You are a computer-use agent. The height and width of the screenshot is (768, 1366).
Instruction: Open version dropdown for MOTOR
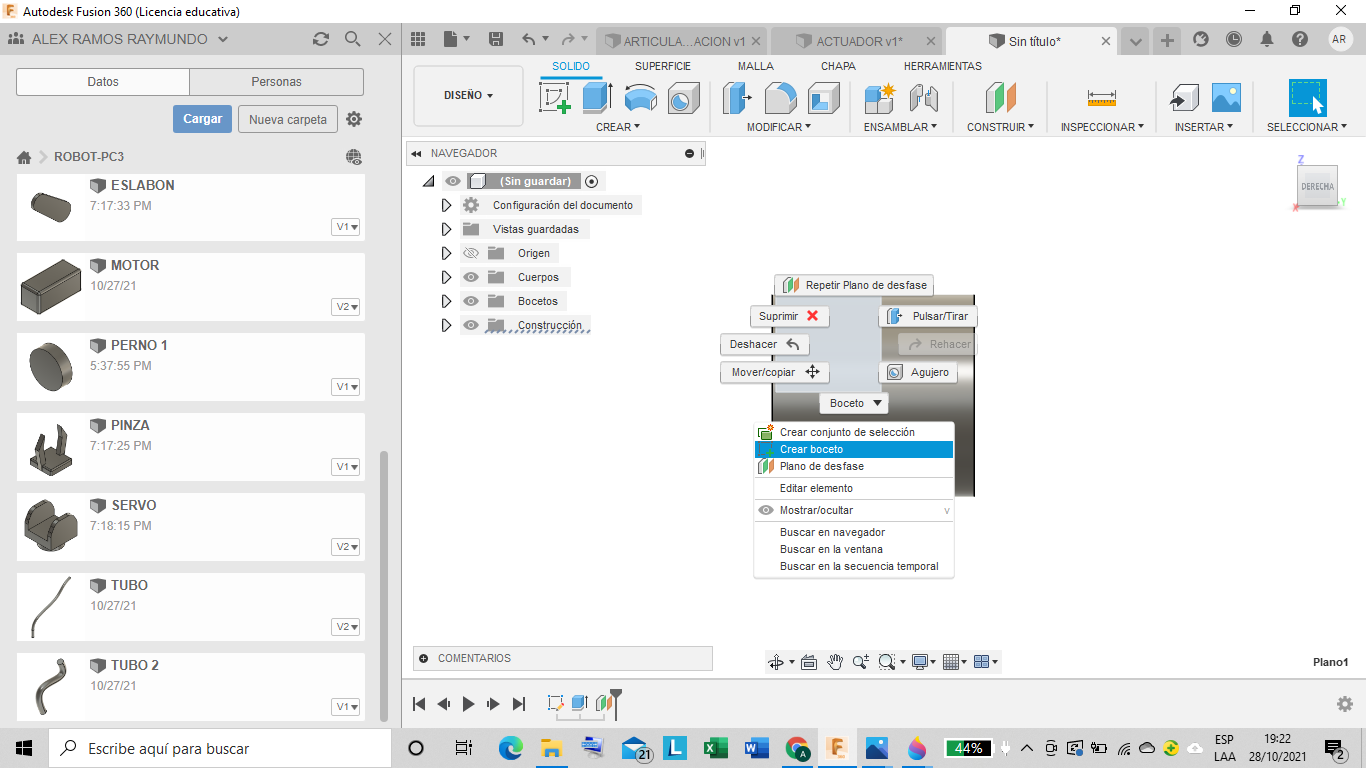[x=346, y=307]
